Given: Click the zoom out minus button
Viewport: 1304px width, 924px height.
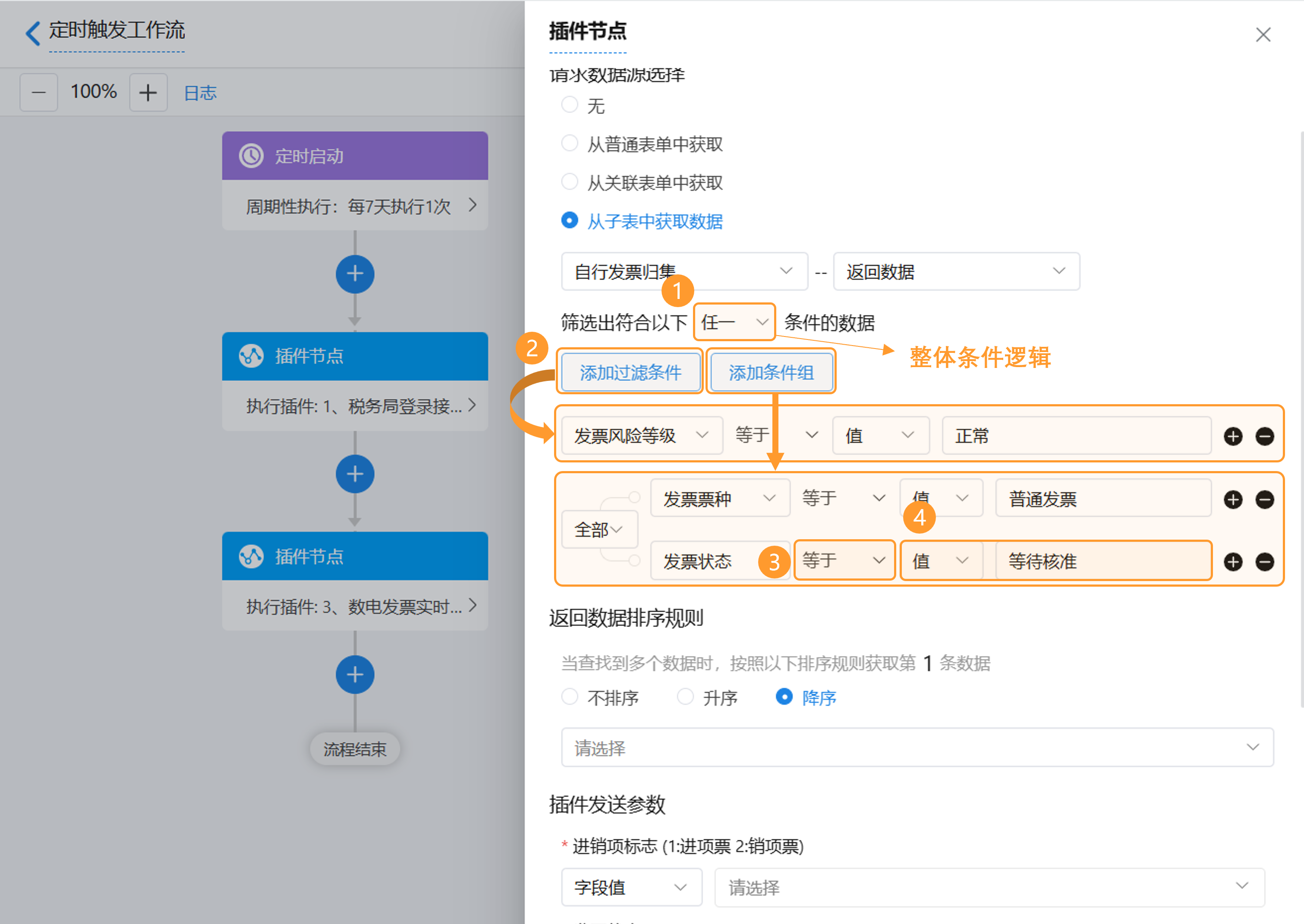Looking at the screenshot, I should pos(39,92).
